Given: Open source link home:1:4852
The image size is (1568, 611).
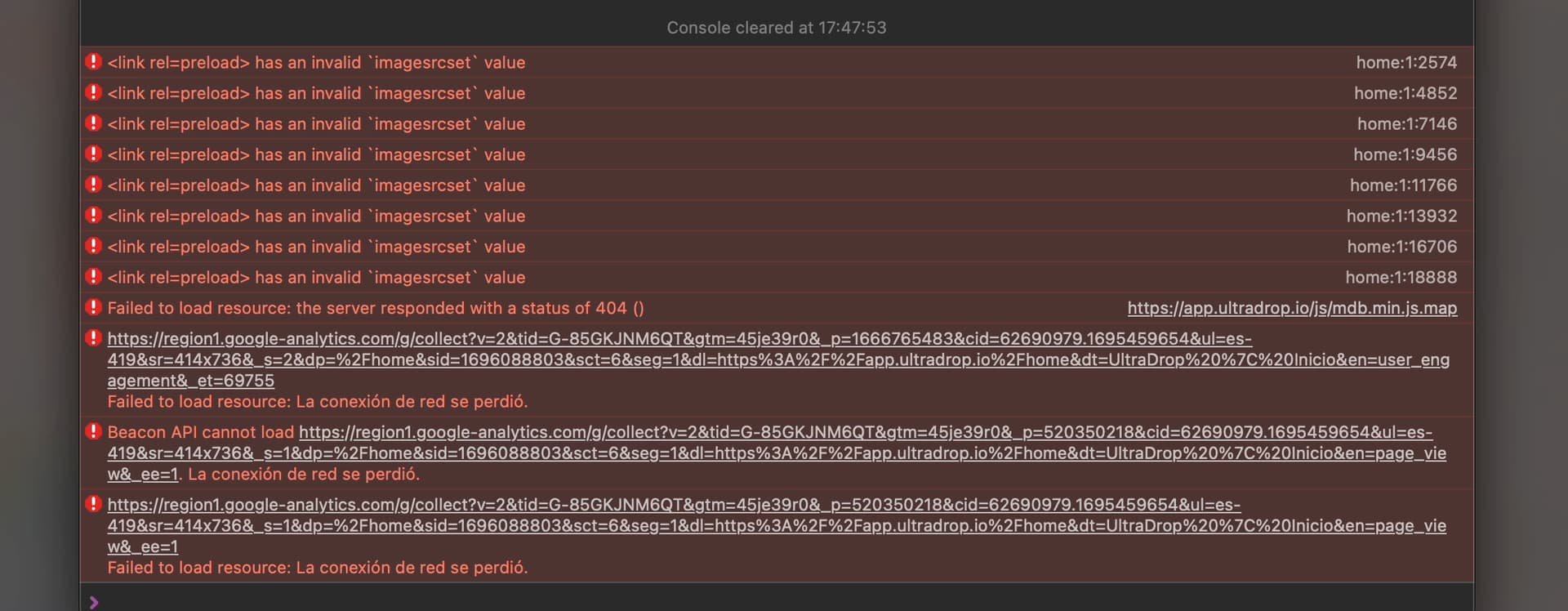Looking at the screenshot, I should pyautogui.click(x=1405, y=93).
